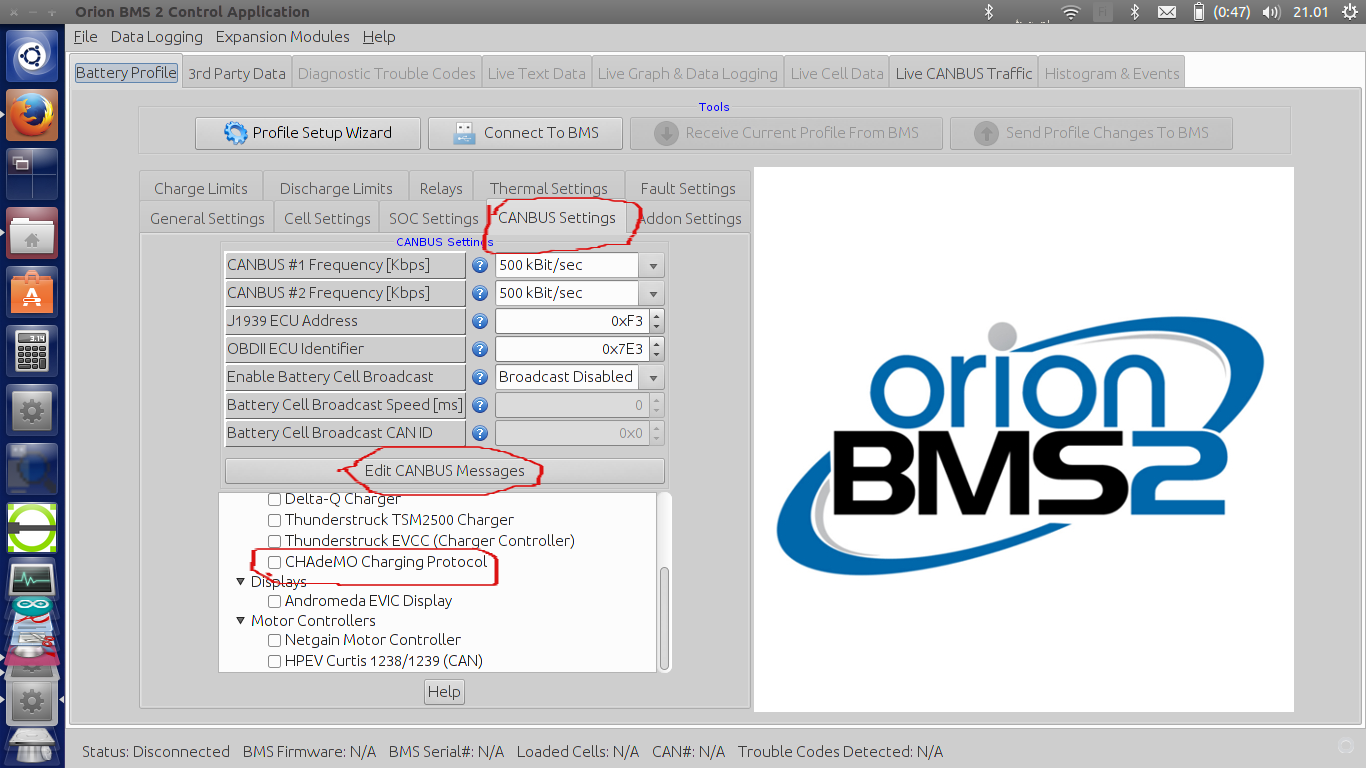Enable the Delta-Q Charger checkbox
The width and height of the screenshot is (1366, 768).
click(x=275, y=499)
